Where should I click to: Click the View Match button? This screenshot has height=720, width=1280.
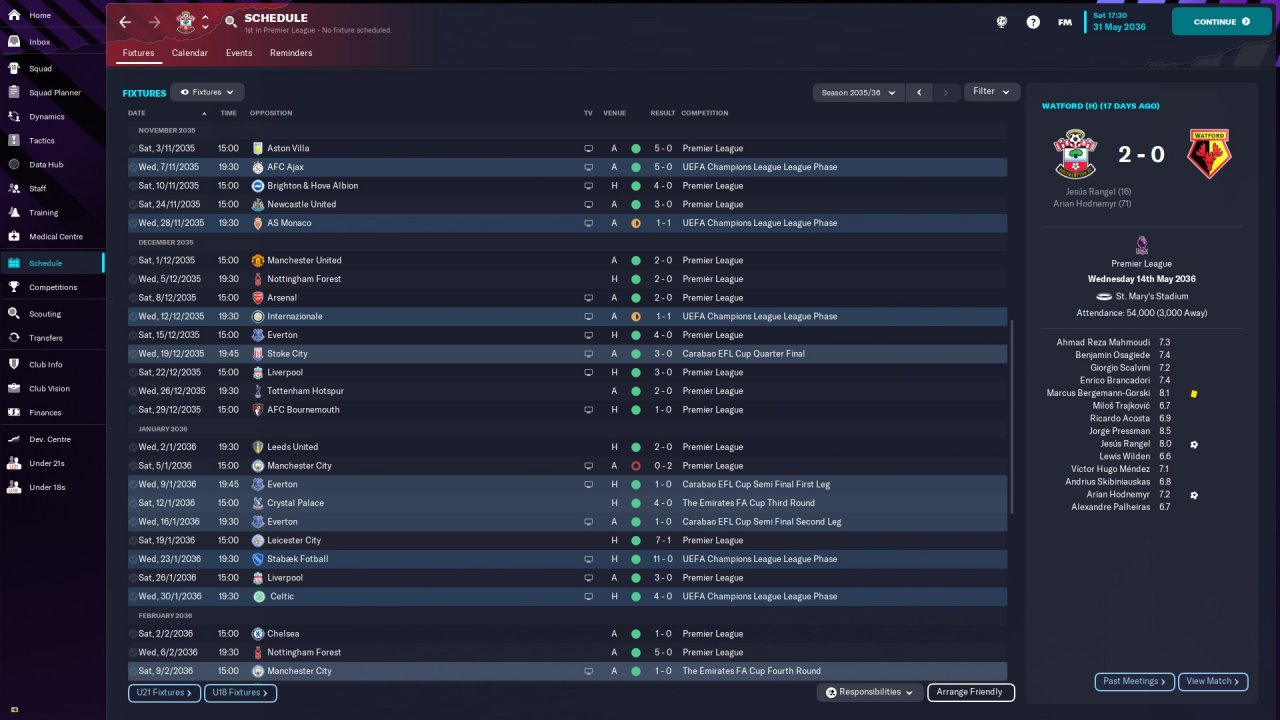click(1213, 681)
